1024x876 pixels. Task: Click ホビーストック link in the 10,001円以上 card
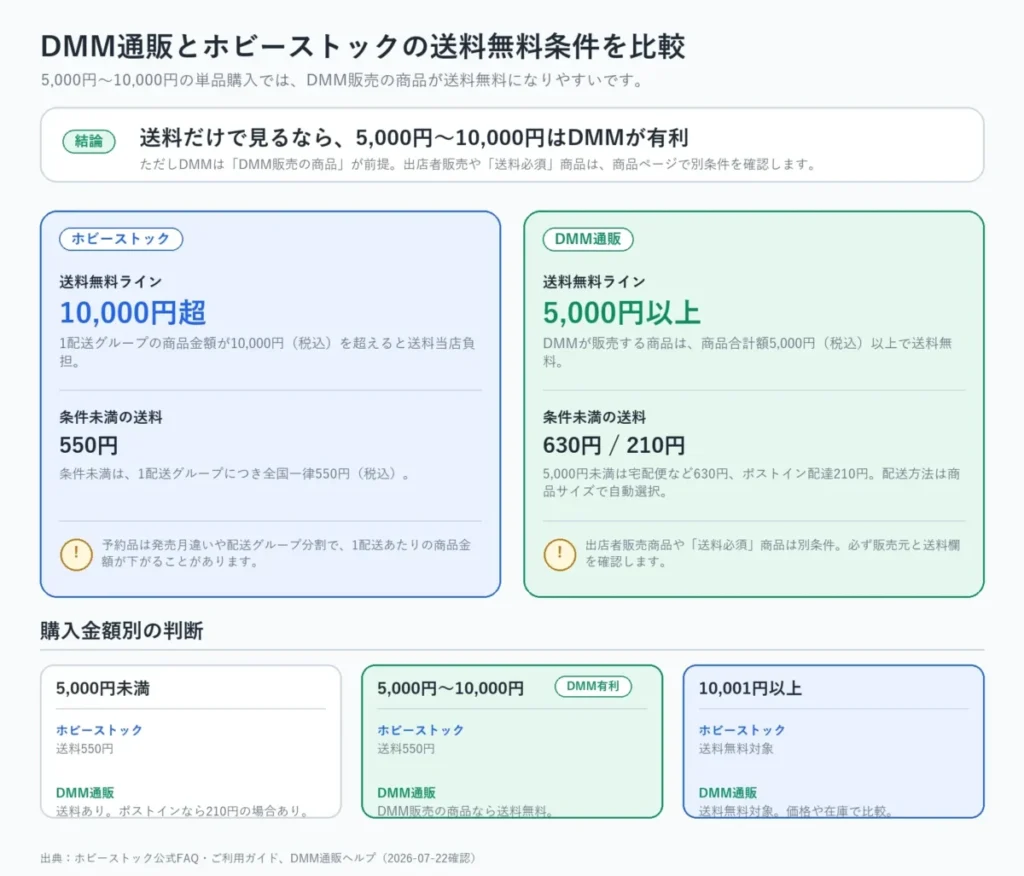[742, 730]
